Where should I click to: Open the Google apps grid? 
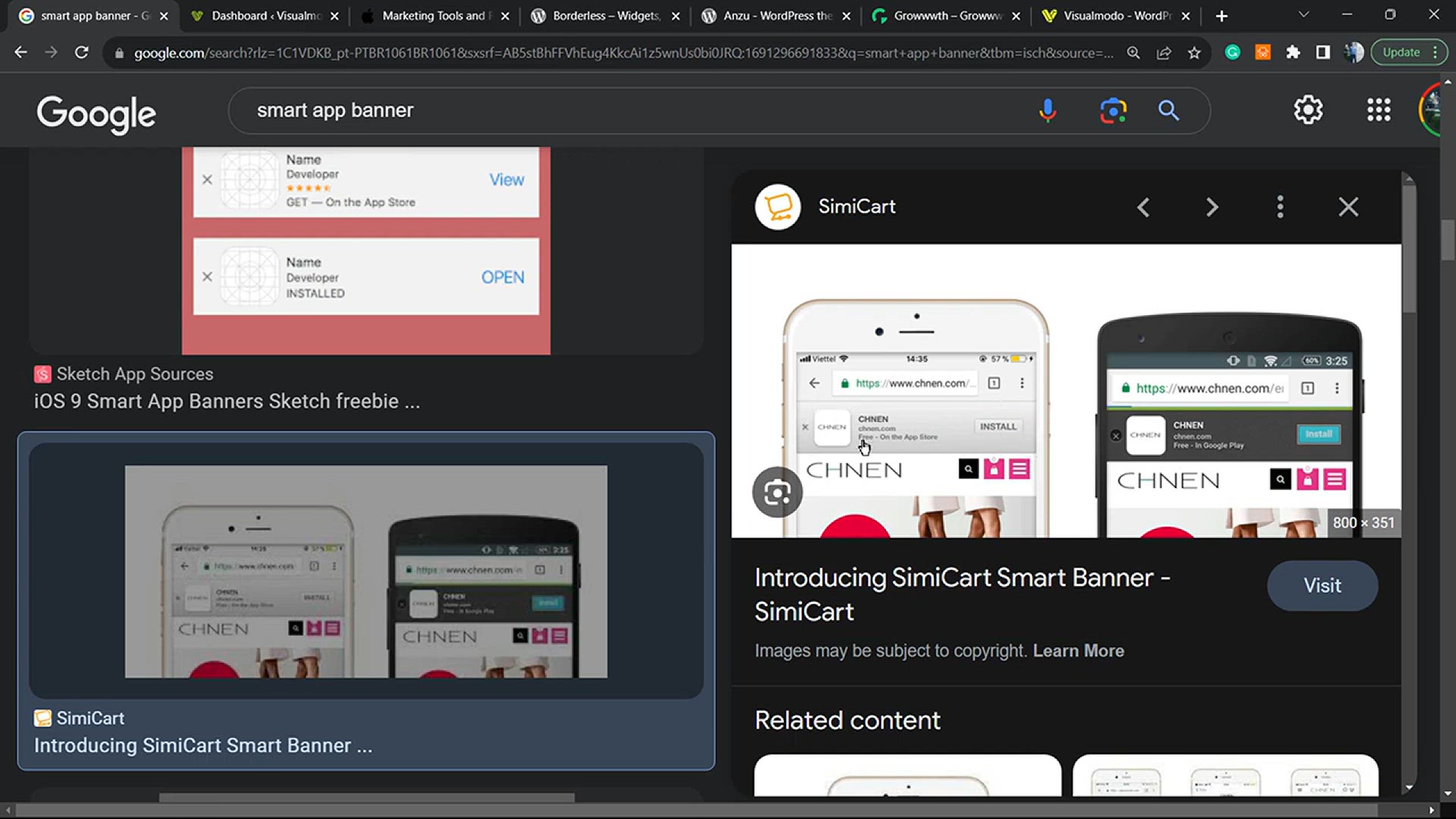tap(1379, 111)
